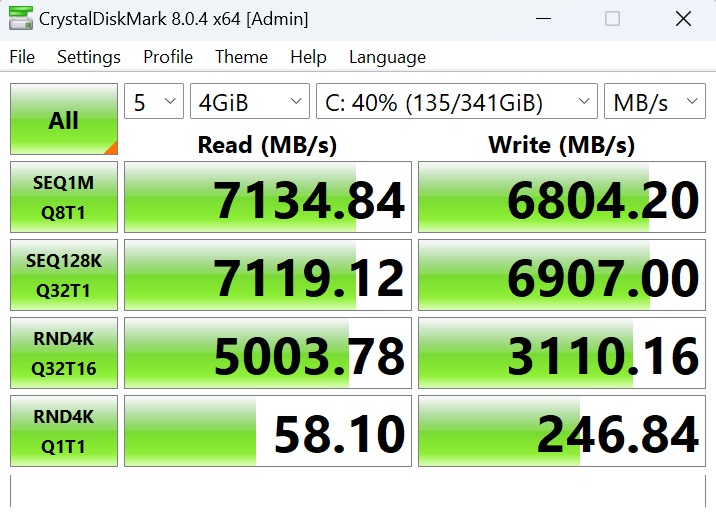Open the drive selector showing C: 40%
The width and height of the screenshot is (716, 517).
(456, 102)
